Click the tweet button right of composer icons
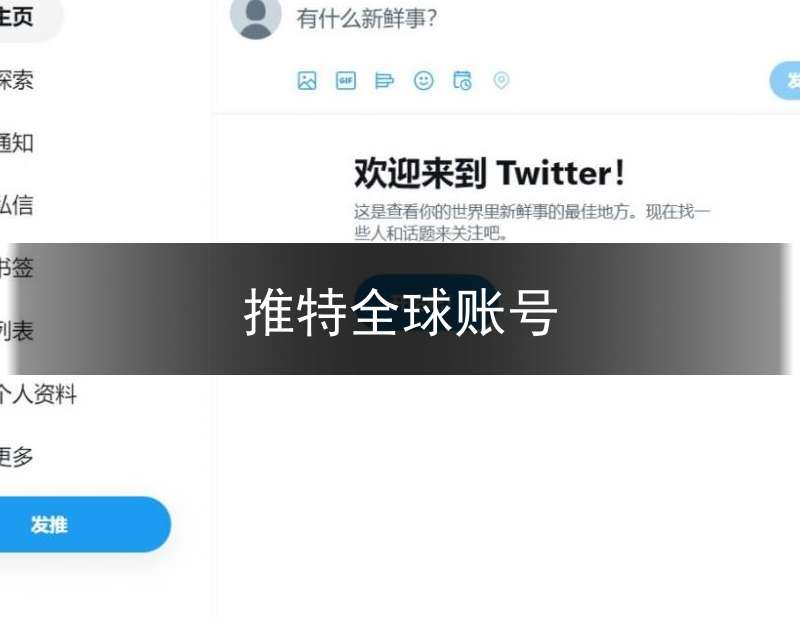The image size is (800, 618). [785, 81]
